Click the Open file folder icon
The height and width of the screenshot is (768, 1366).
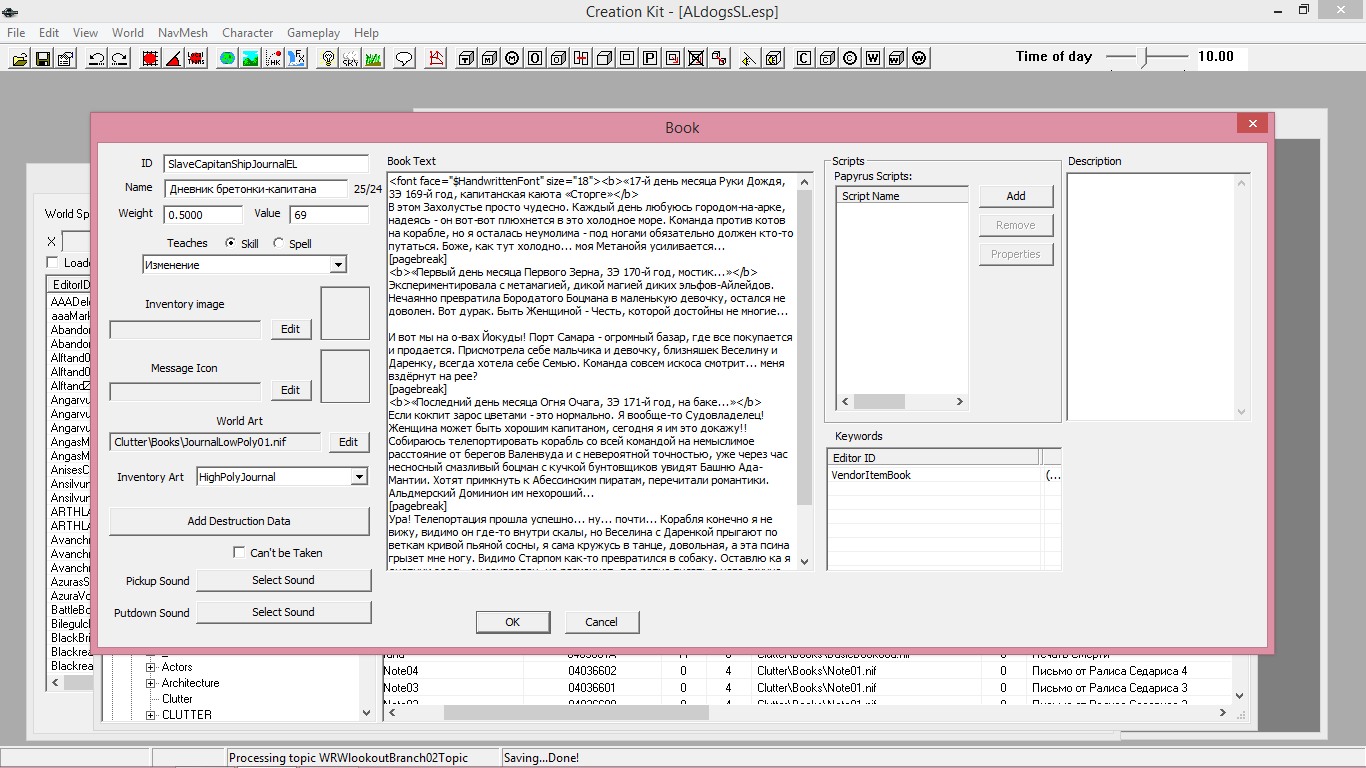coord(20,59)
